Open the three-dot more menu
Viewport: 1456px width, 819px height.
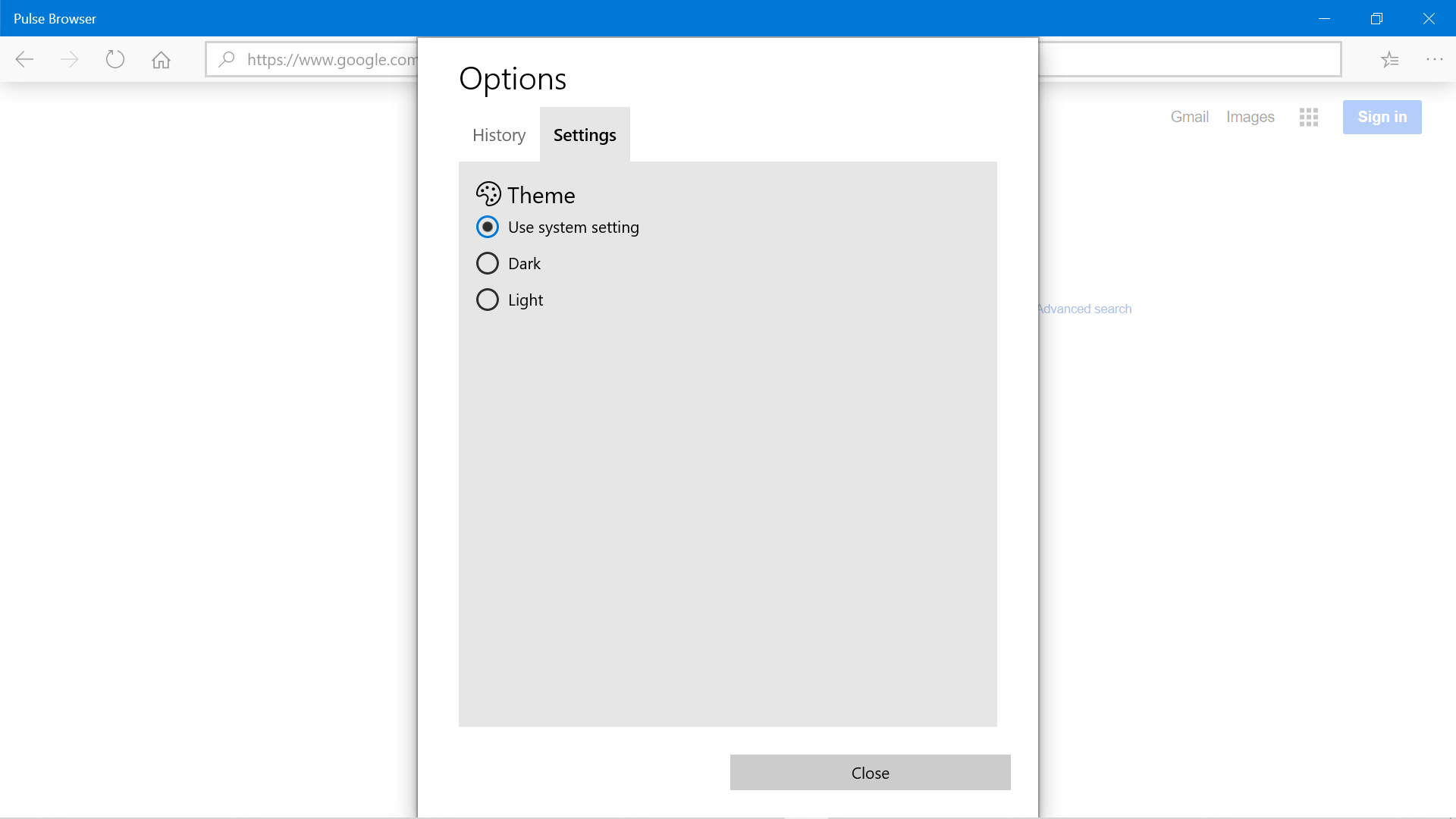[1434, 59]
